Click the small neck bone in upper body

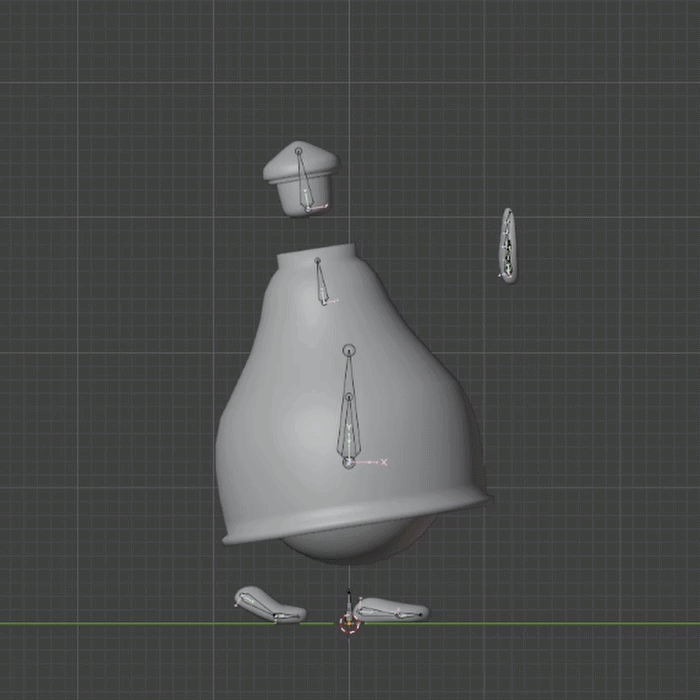pos(321,281)
